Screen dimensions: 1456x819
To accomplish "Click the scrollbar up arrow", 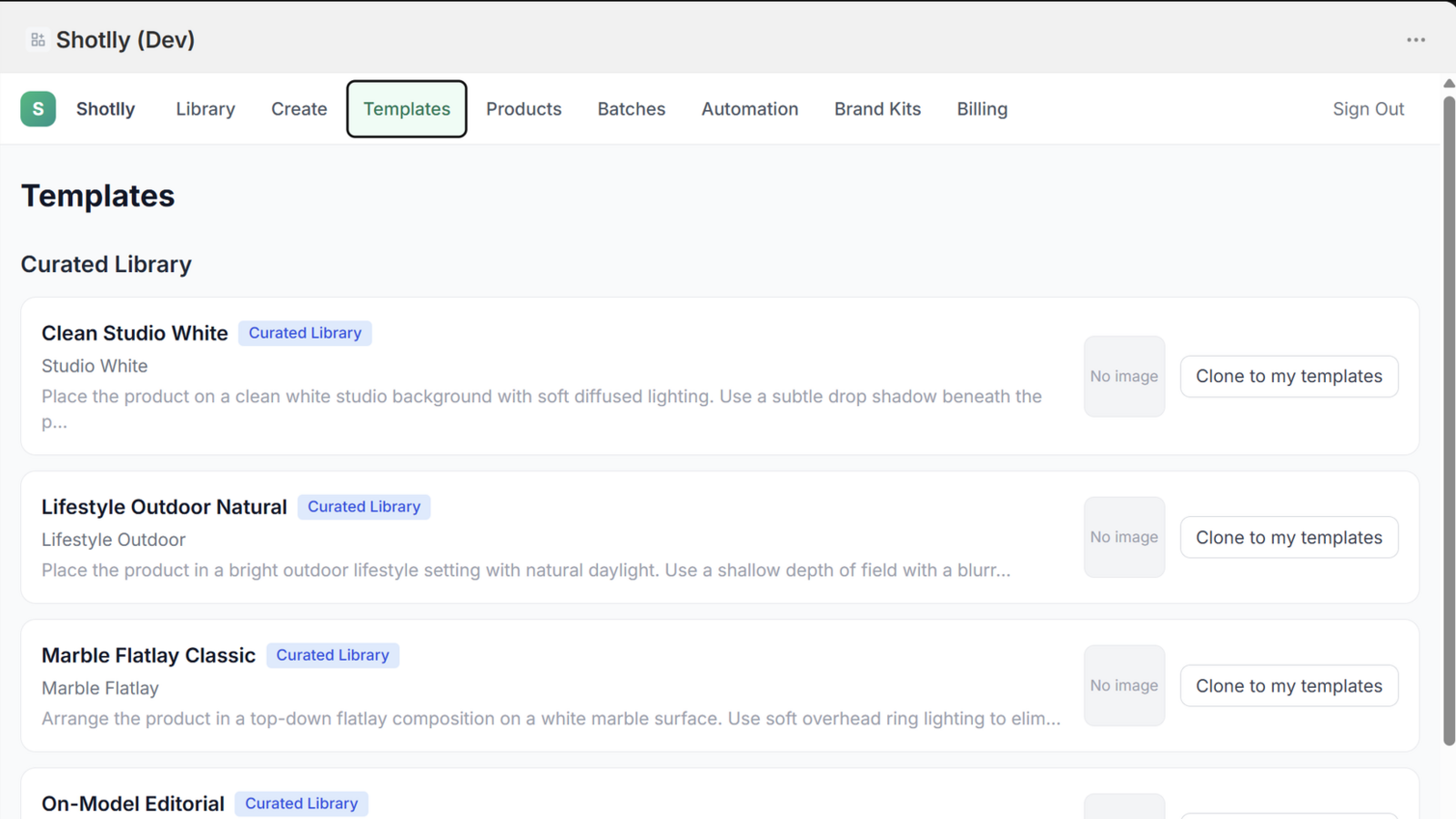I will click(1449, 84).
